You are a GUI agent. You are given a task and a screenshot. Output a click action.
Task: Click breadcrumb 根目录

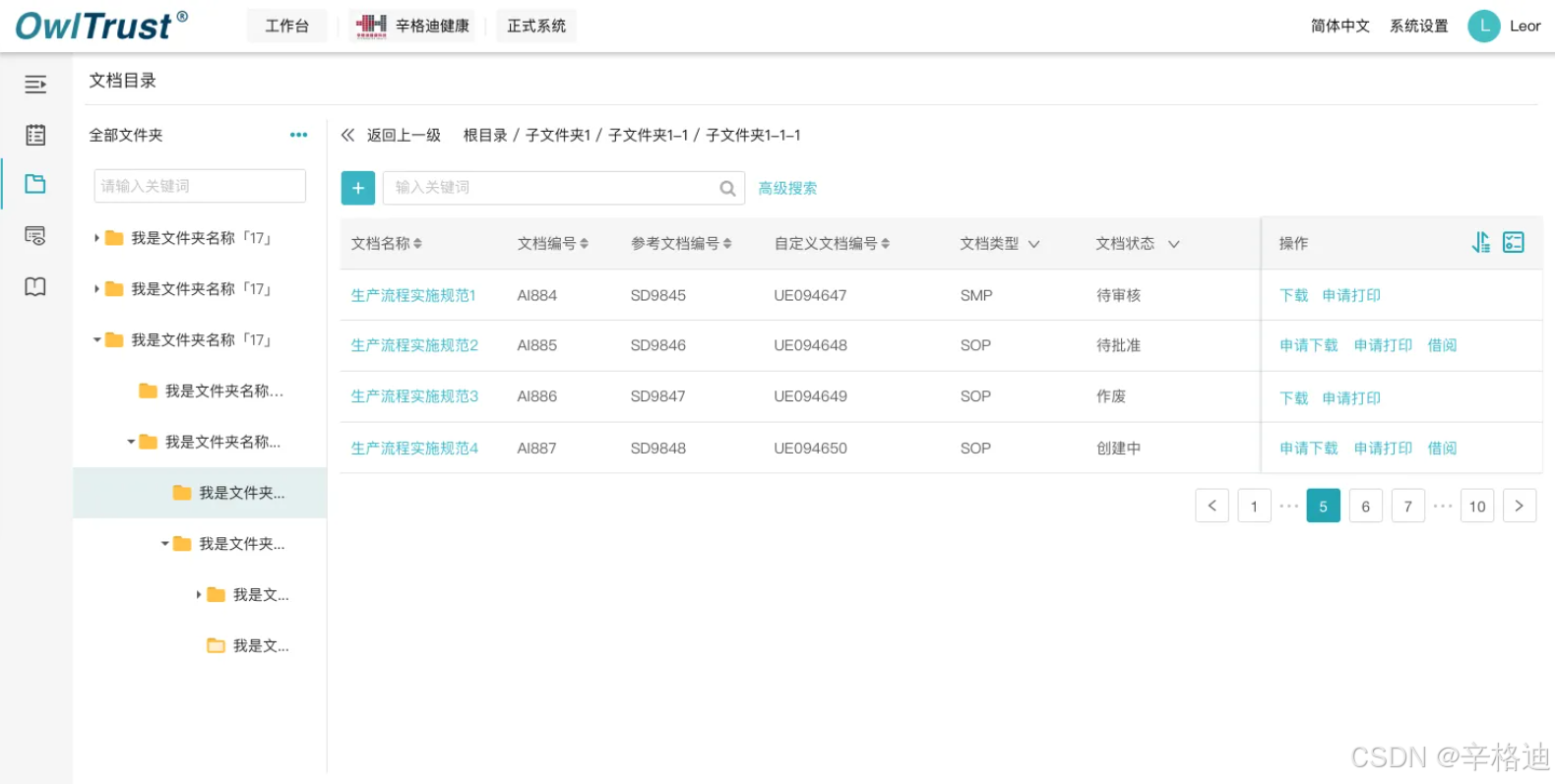(485, 135)
